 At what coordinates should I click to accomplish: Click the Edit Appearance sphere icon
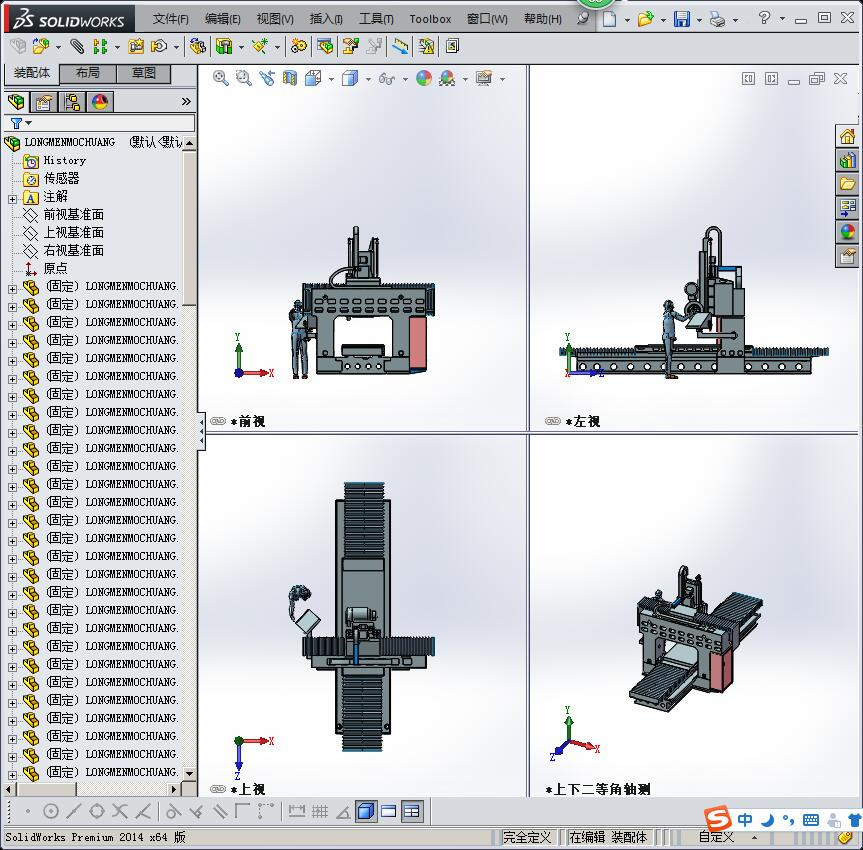point(424,78)
